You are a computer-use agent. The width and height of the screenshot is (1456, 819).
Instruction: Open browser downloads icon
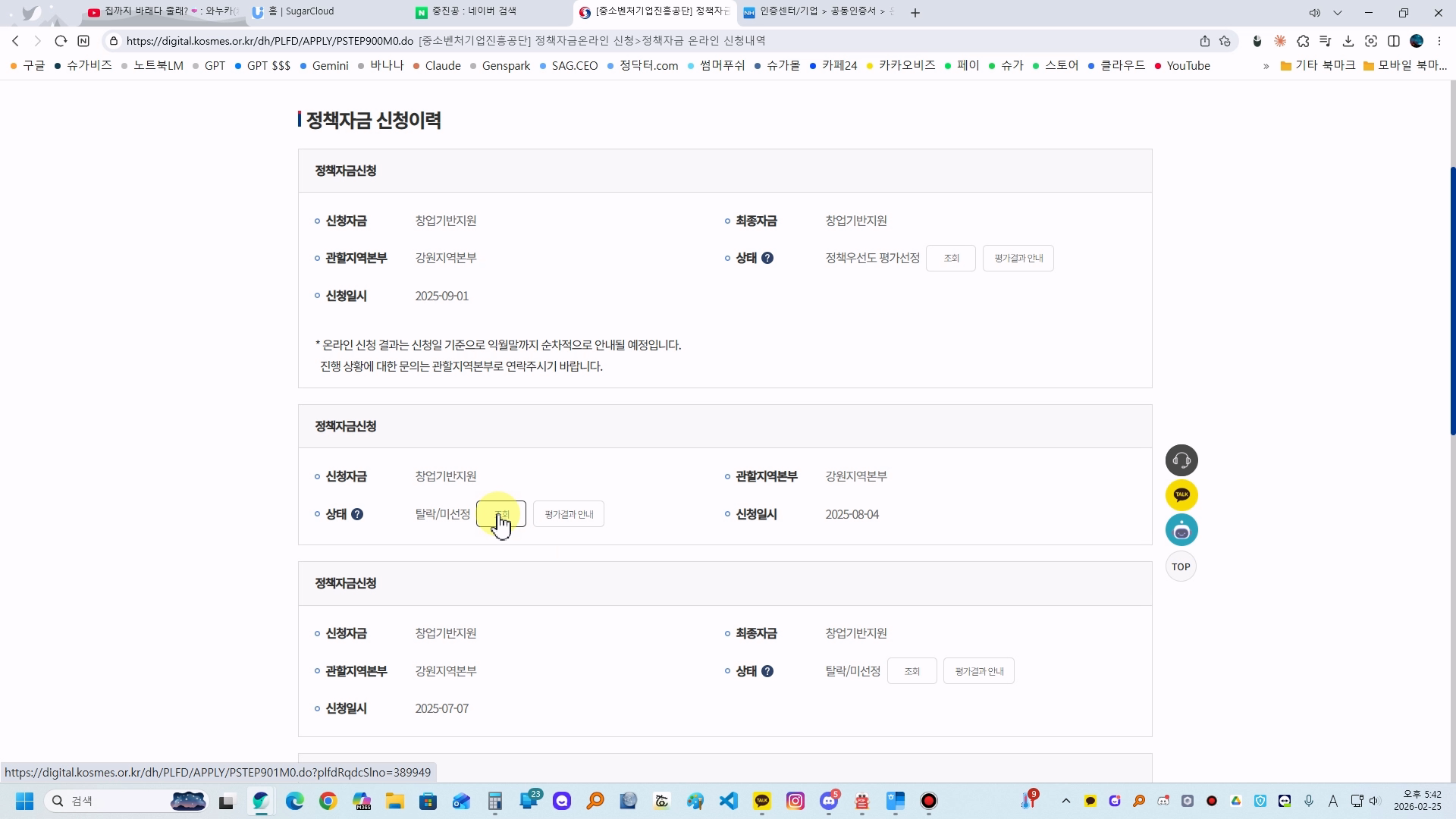(x=1348, y=41)
